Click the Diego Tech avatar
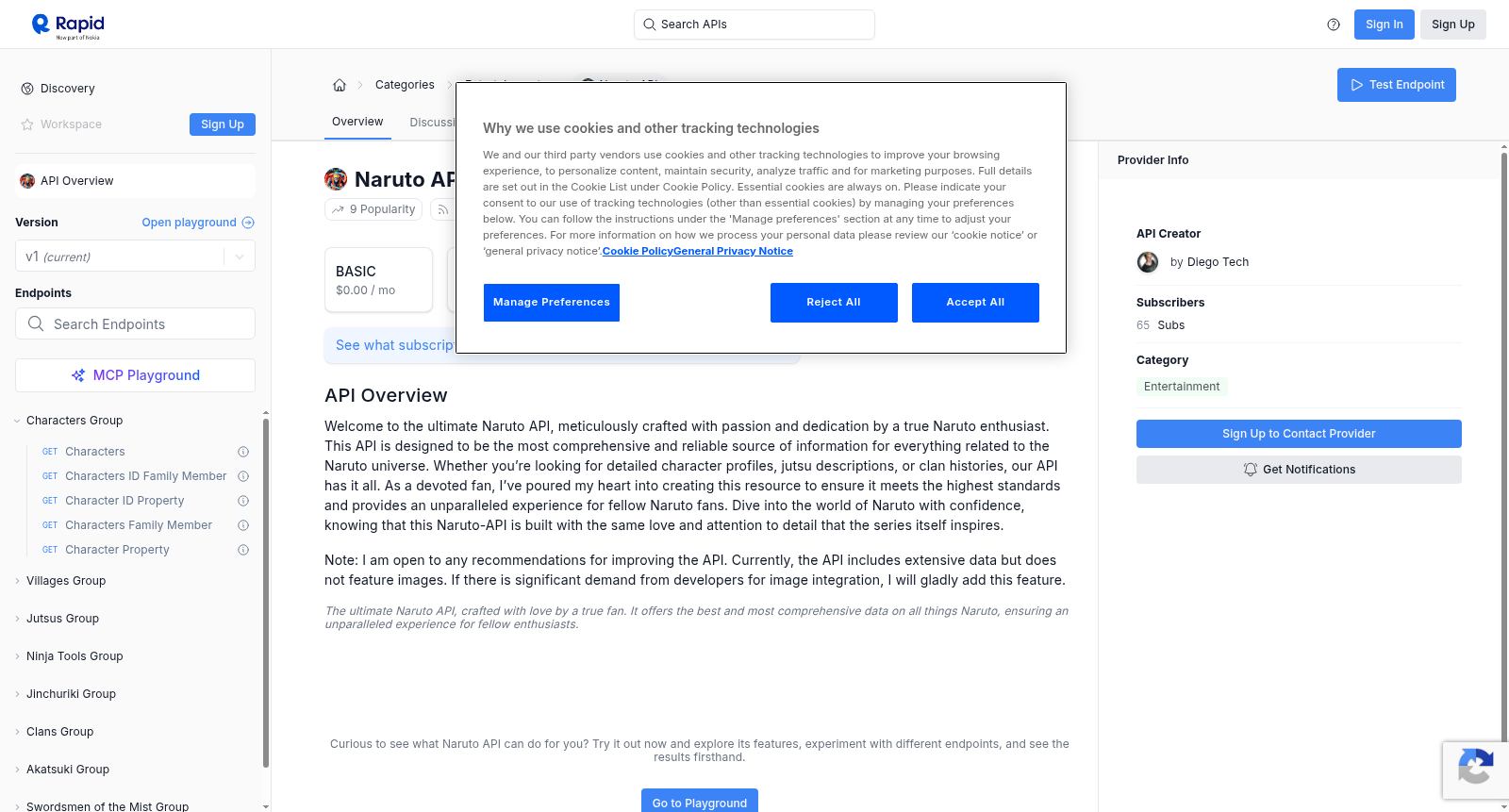Viewport: 1509px width, 812px height. pos(1148,262)
